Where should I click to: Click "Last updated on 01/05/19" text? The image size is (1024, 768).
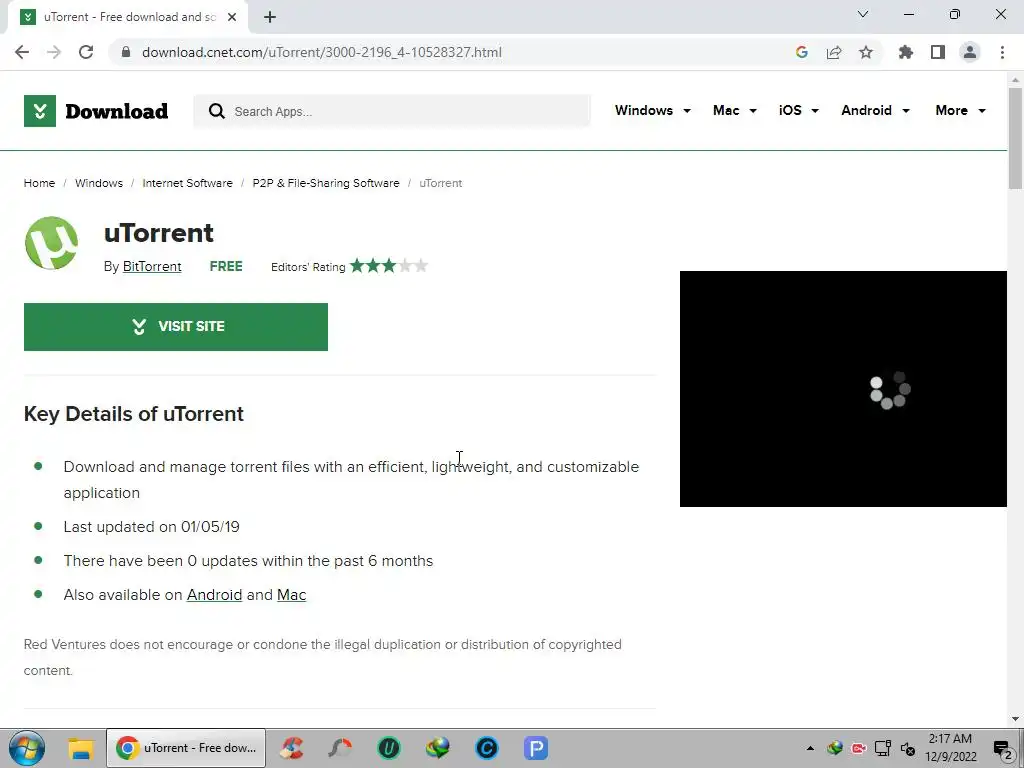pyautogui.click(x=152, y=527)
